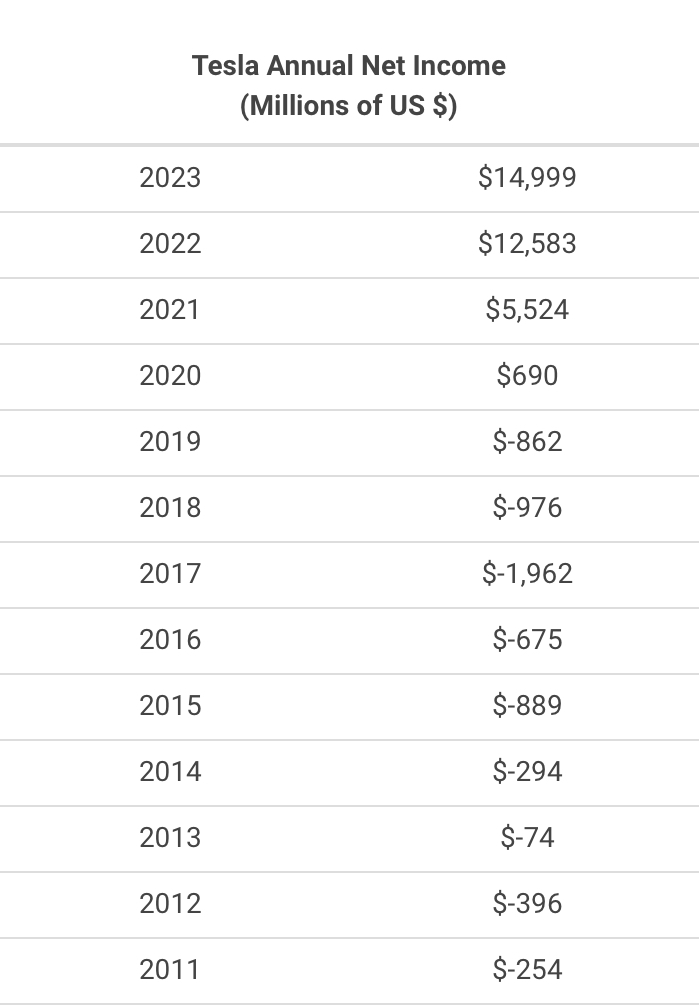The width and height of the screenshot is (699, 1007).
Task: Select the 2011 year cell
Action: (170, 970)
